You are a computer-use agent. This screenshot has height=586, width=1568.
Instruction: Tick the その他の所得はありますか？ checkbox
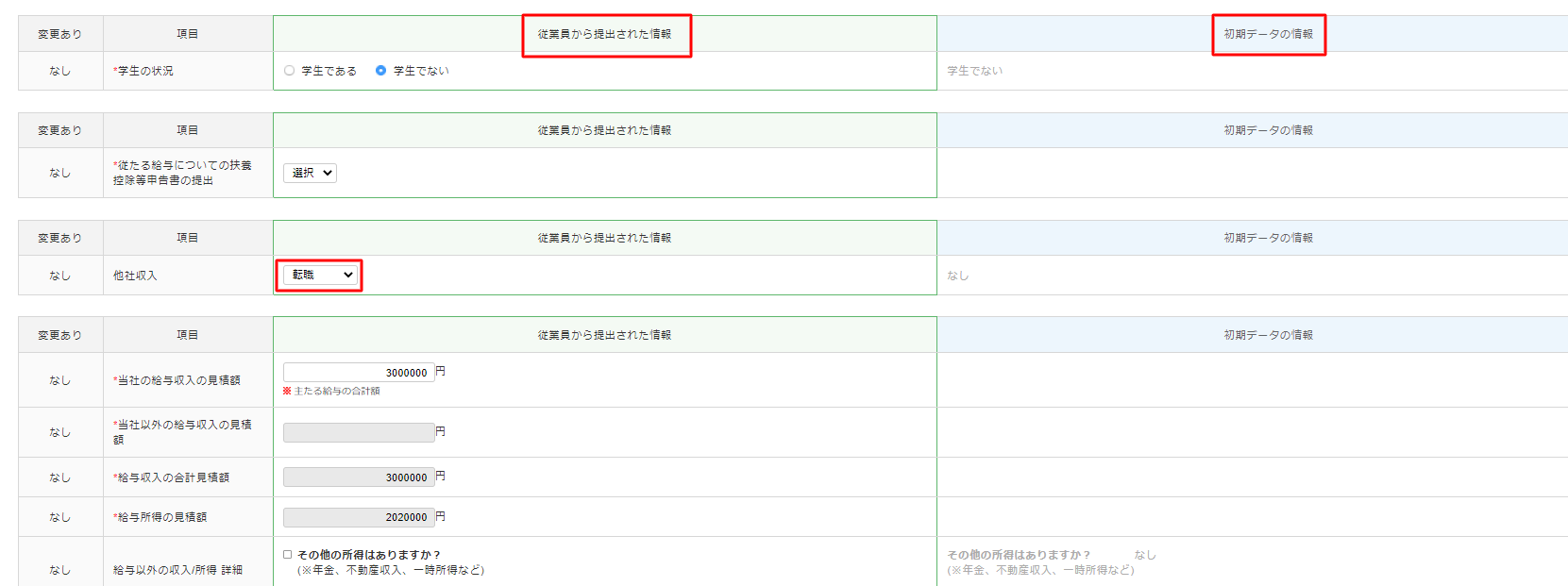[x=288, y=555]
